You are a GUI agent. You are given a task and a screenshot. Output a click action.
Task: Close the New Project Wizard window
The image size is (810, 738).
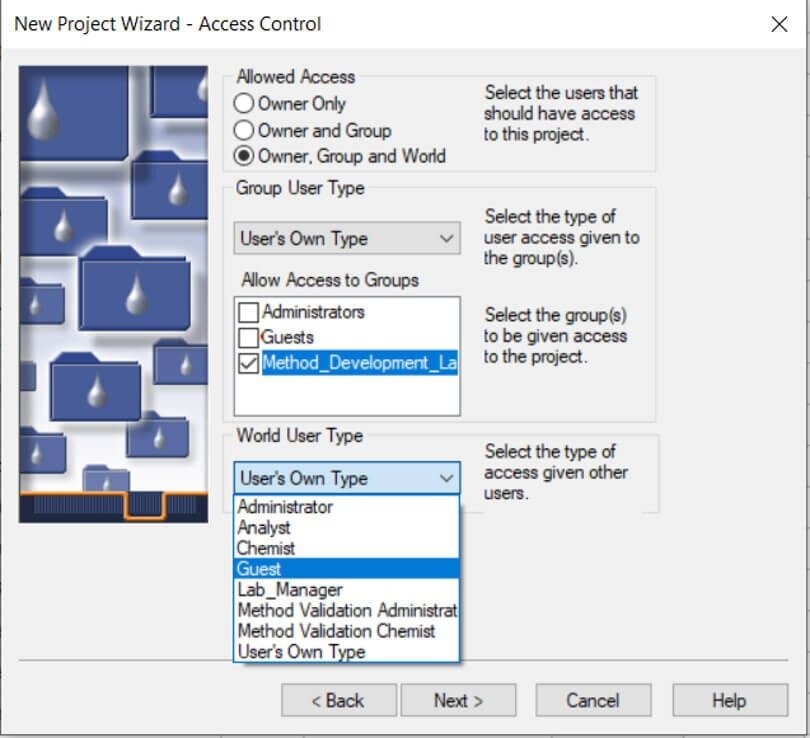(779, 24)
